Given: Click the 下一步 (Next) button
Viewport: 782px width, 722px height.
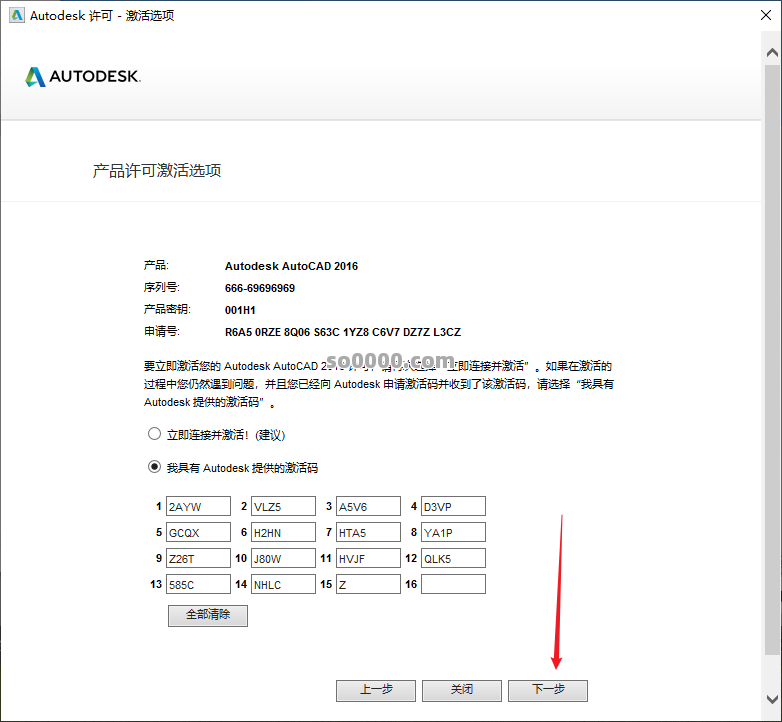Looking at the screenshot, I should click(x=547, y=690).
